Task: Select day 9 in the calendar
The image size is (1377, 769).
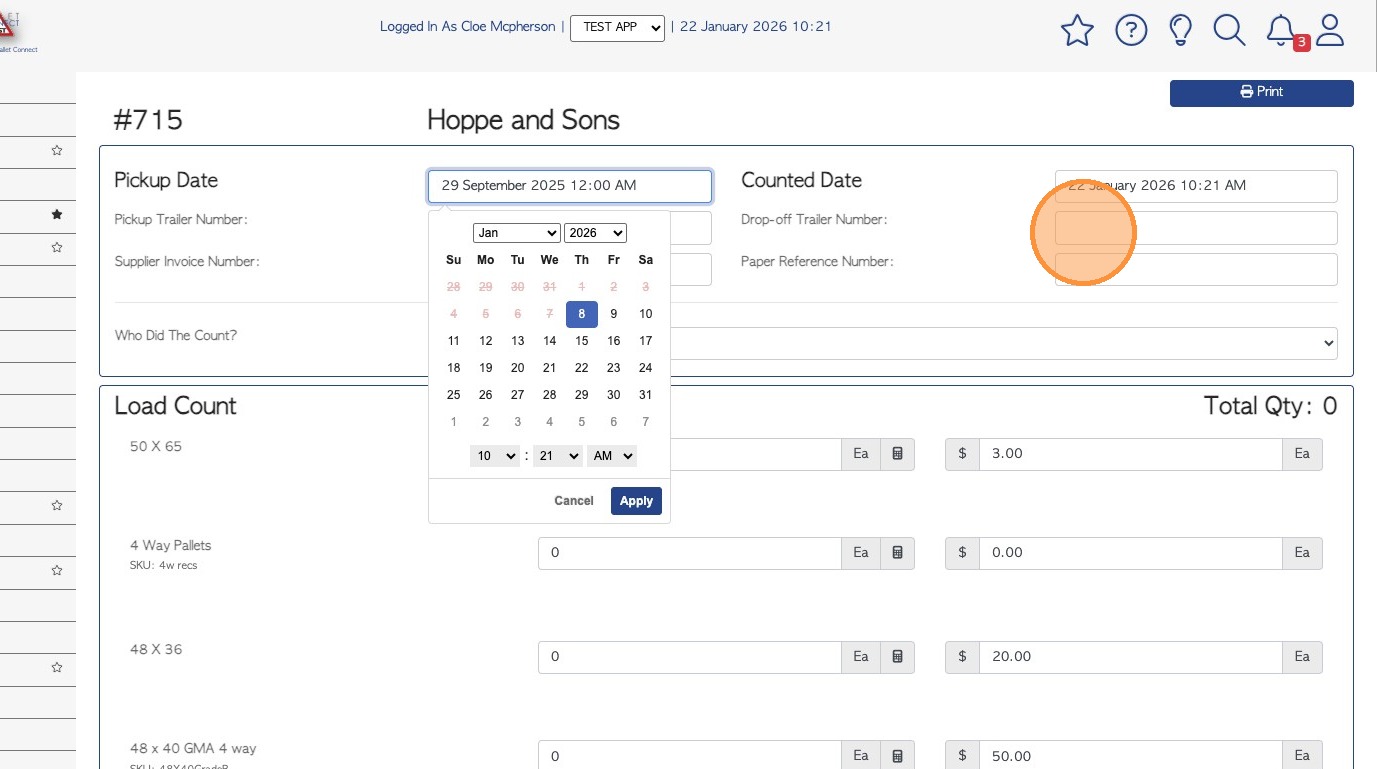Action: pos(614,314)
